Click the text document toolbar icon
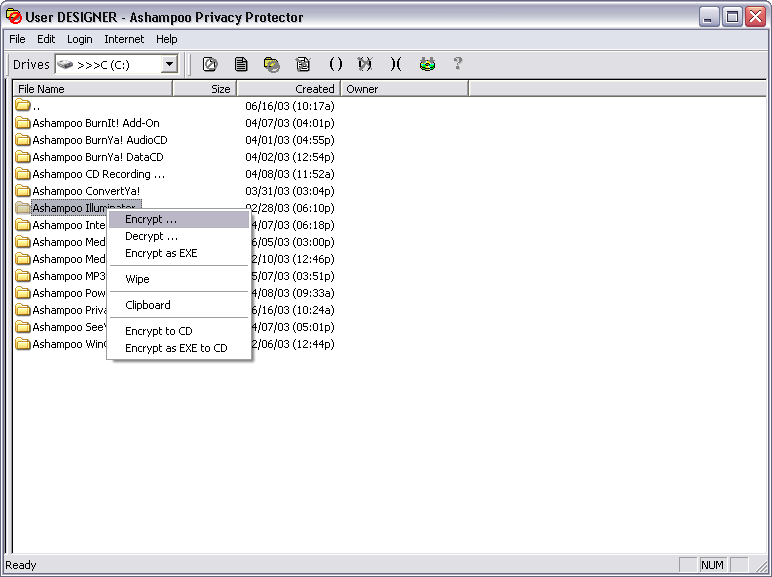The image size is (772, 577). 241,64
